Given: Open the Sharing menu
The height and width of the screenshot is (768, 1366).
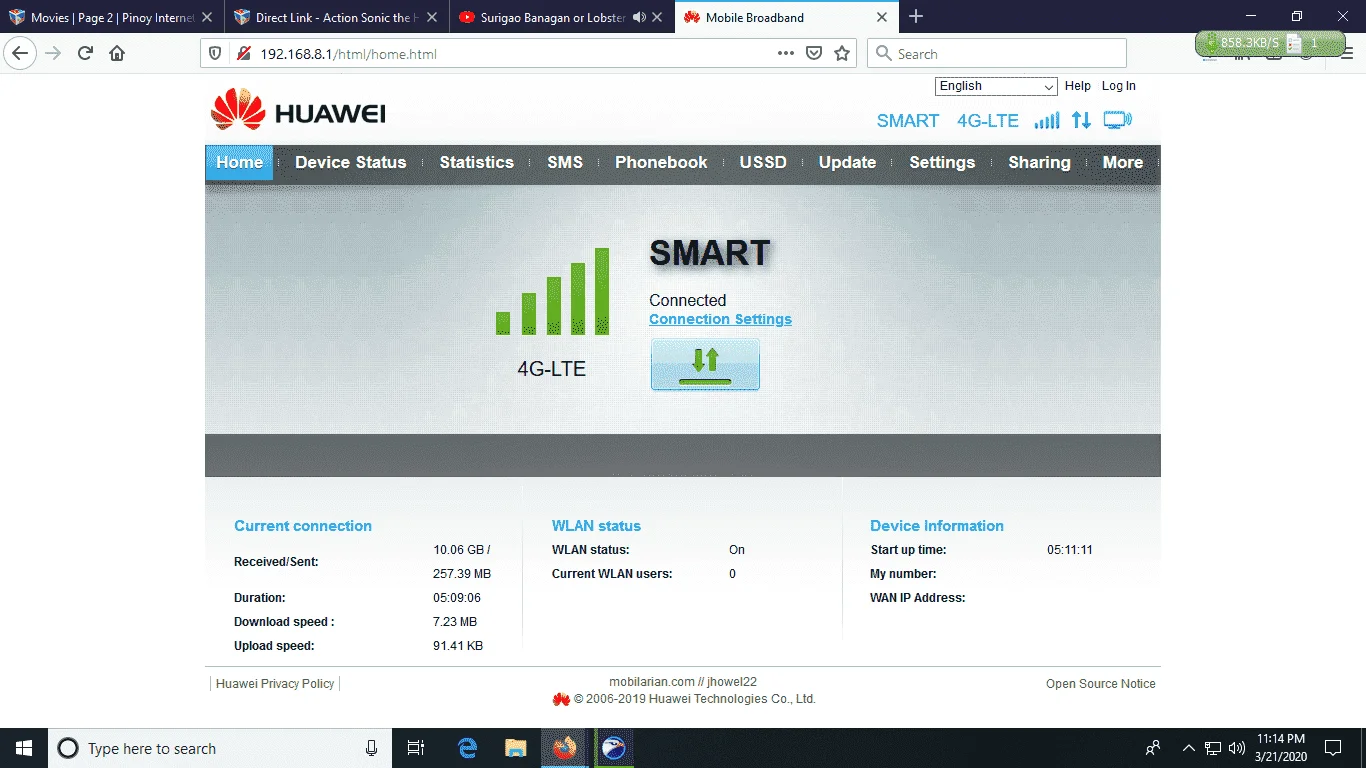Looking at the screenshot, I should click(x=1039, y=163).
